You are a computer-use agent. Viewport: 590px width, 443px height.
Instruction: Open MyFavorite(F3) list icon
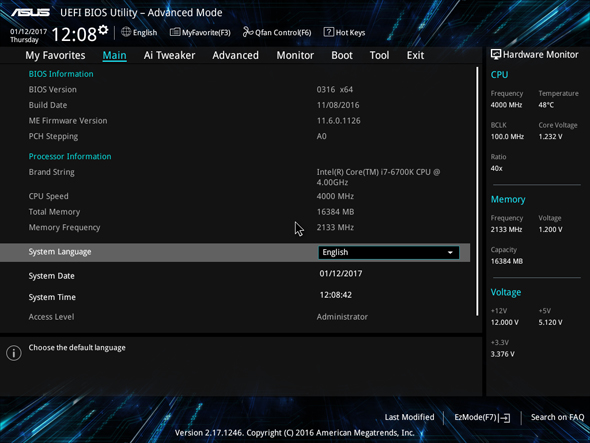tap(175, 32)
